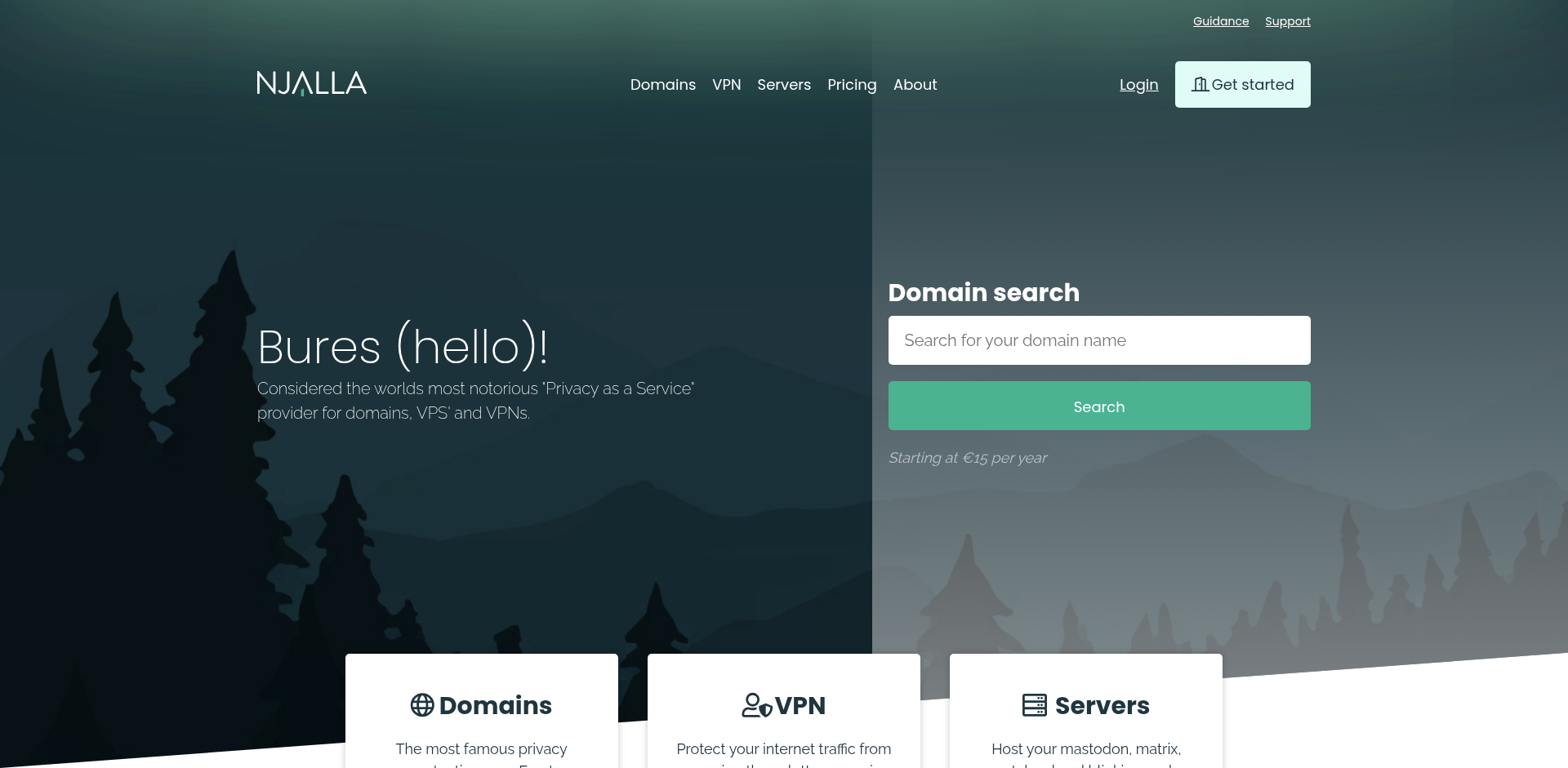Open the Support link
This screenshot has height=768, width=1568.
[x=1287, y=21]
